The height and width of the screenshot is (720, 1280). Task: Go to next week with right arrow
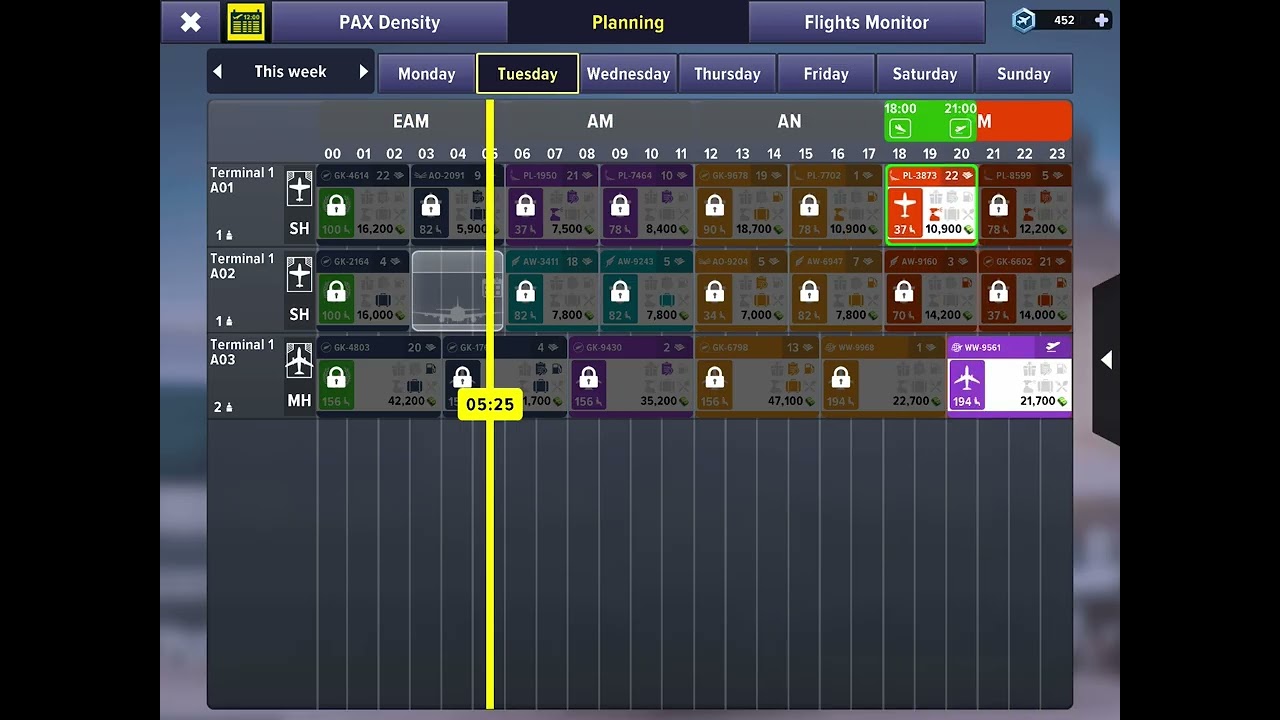coord(363,72)
